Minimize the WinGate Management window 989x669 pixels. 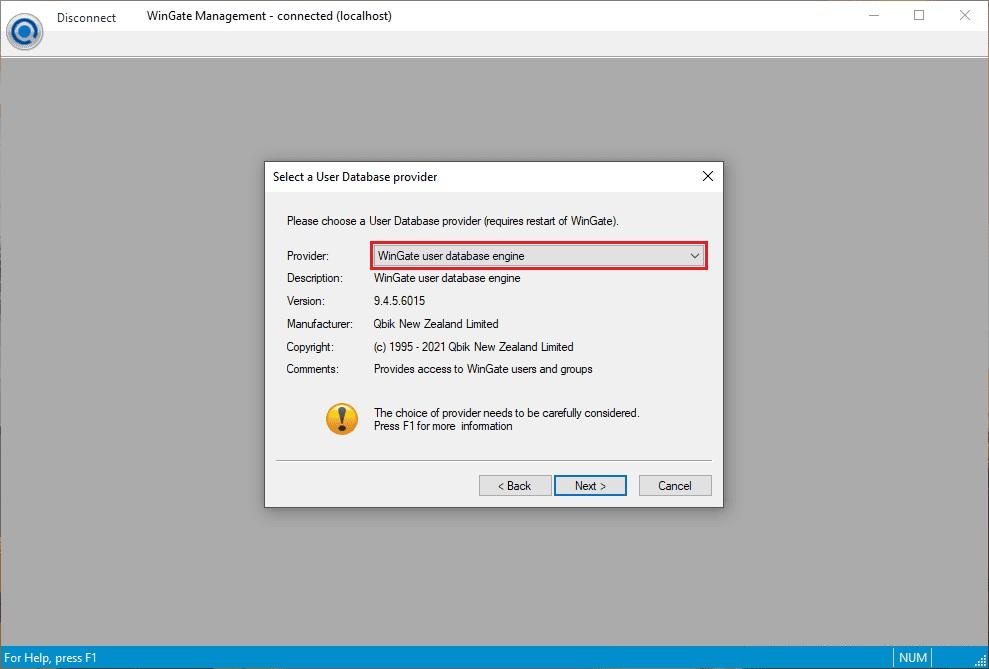(x=874, y=15)
